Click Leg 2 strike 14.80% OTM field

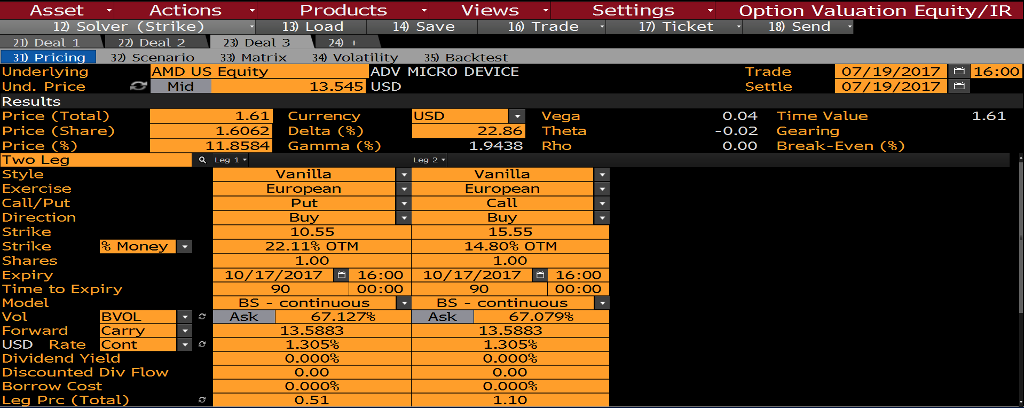511,246
